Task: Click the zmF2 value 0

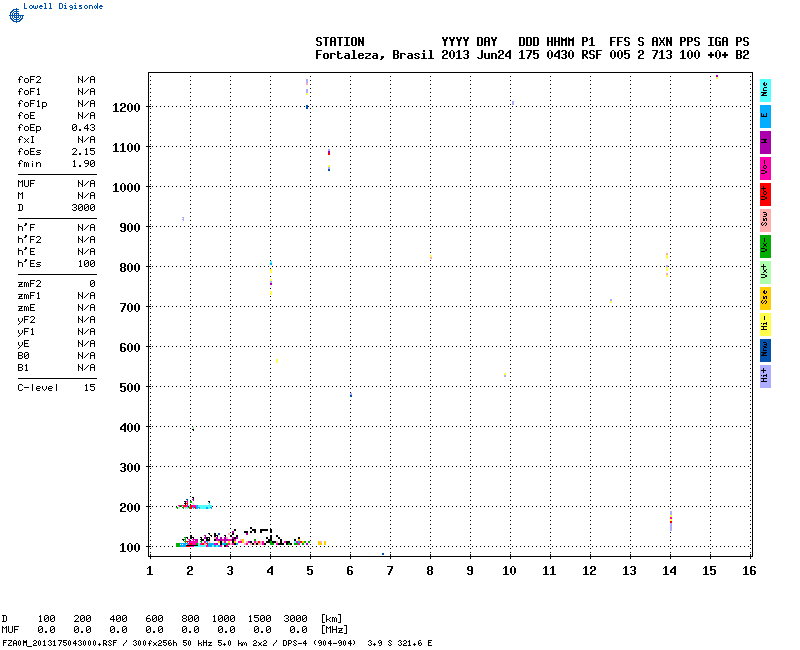Action: click(x=92, y=284)
